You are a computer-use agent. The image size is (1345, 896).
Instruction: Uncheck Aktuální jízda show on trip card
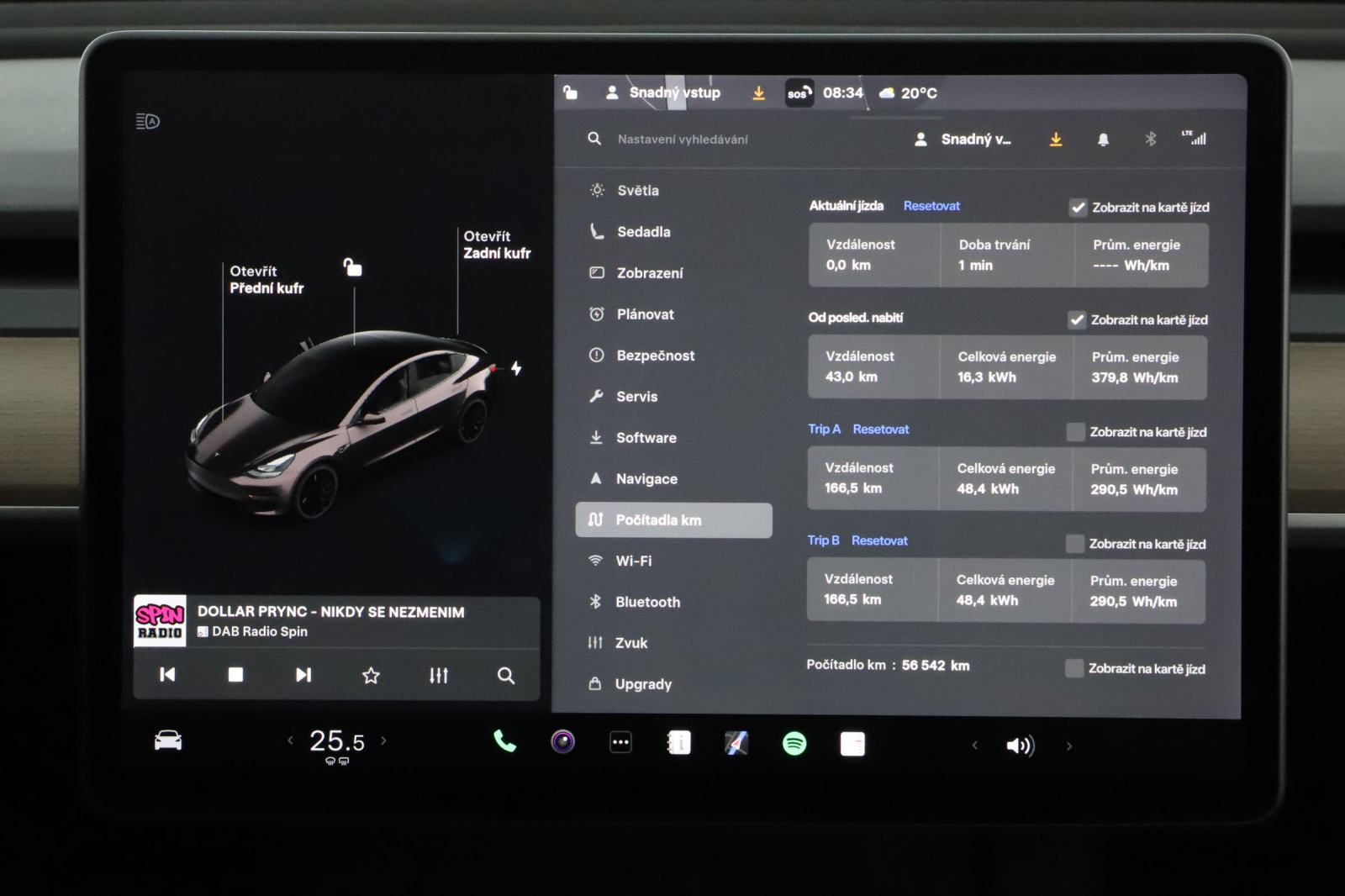tap(1078, 208)
